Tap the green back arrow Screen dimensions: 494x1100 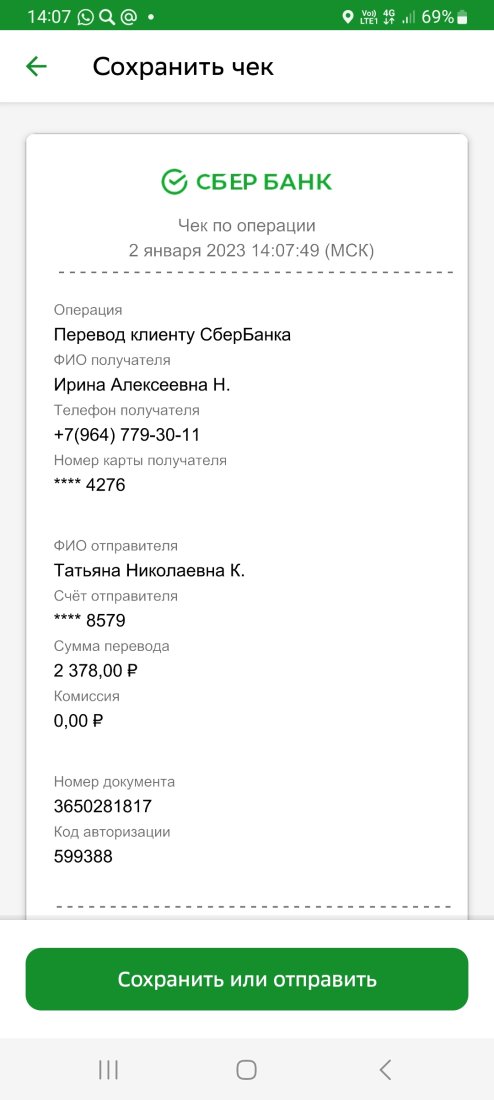(x=36, y=67)
